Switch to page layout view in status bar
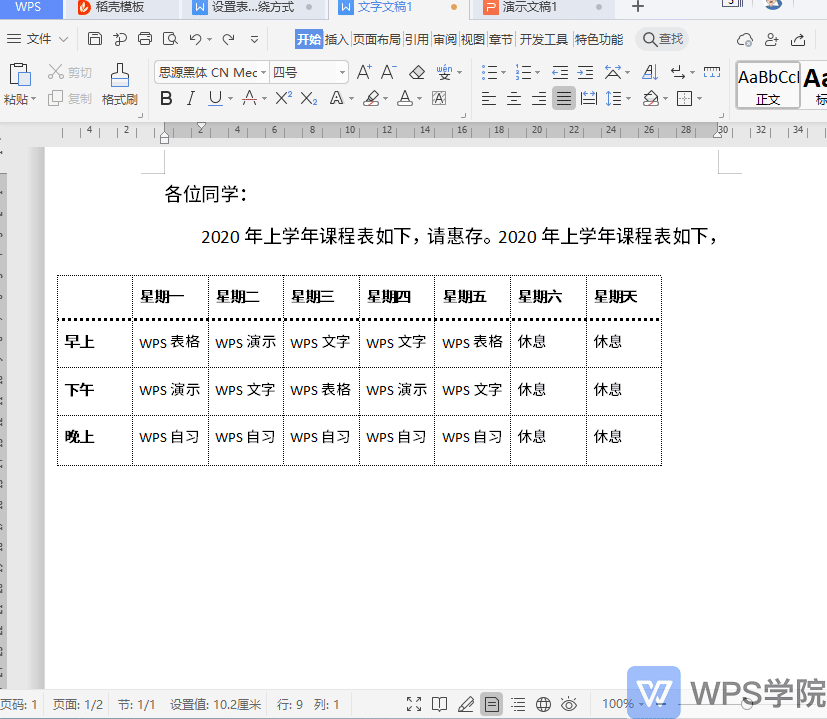This screenshot has height=719, width=827. coord(492,704)
